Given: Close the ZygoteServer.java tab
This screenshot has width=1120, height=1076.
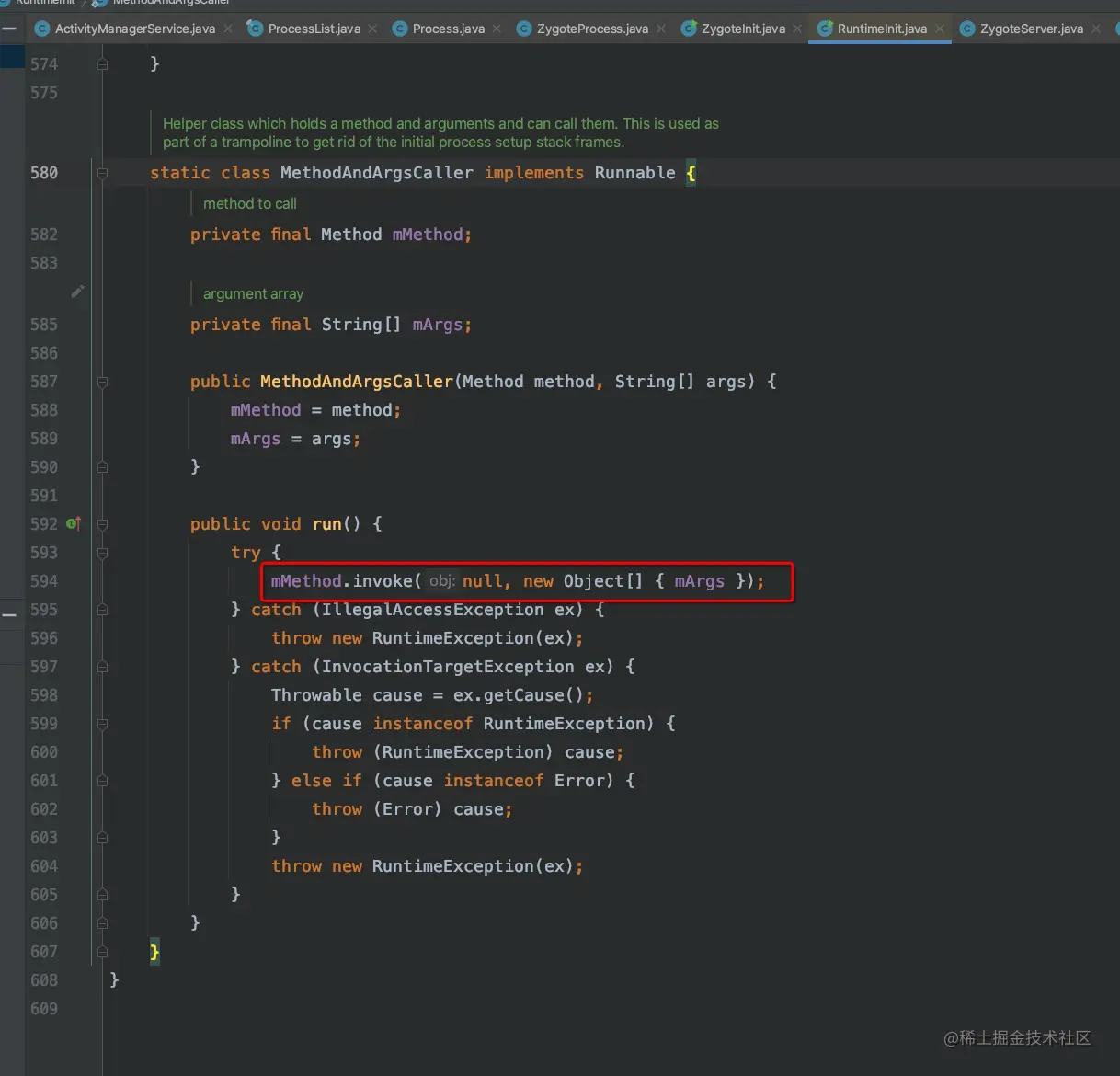Looking at the screenshot, I should (x=1095, y=29).
